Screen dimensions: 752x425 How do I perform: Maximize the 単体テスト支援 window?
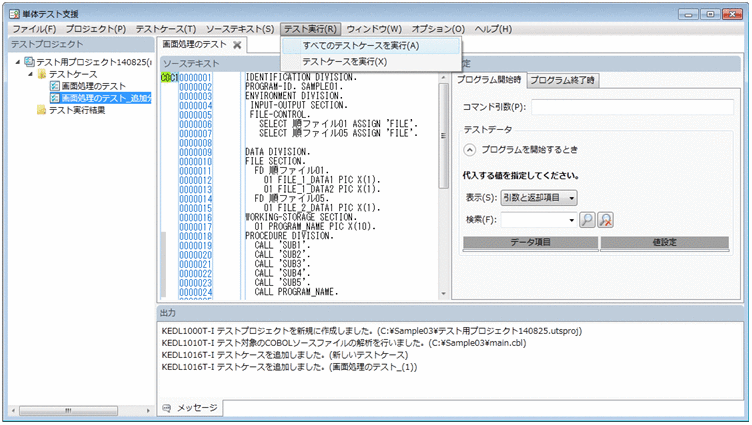tap(710, 14)
